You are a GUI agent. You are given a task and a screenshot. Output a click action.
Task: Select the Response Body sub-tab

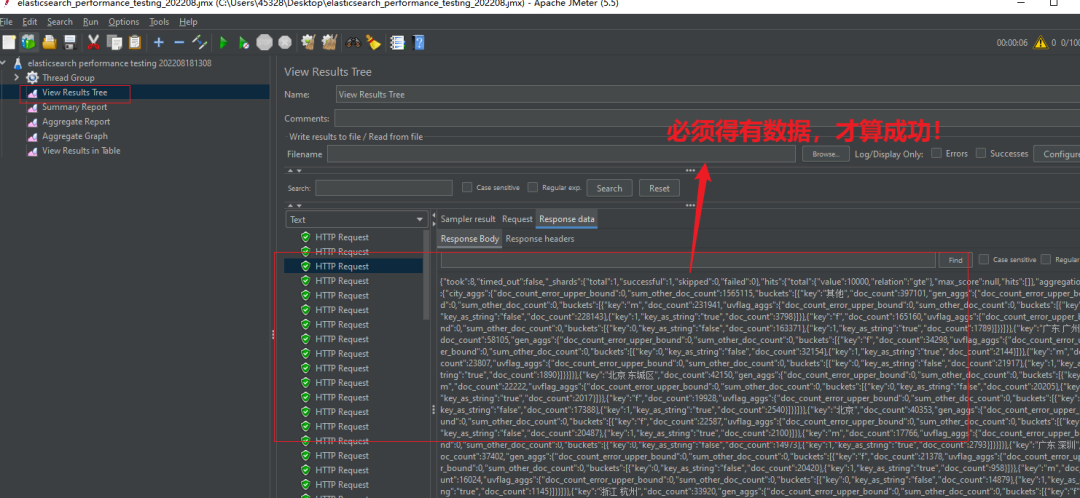[470, 239]
